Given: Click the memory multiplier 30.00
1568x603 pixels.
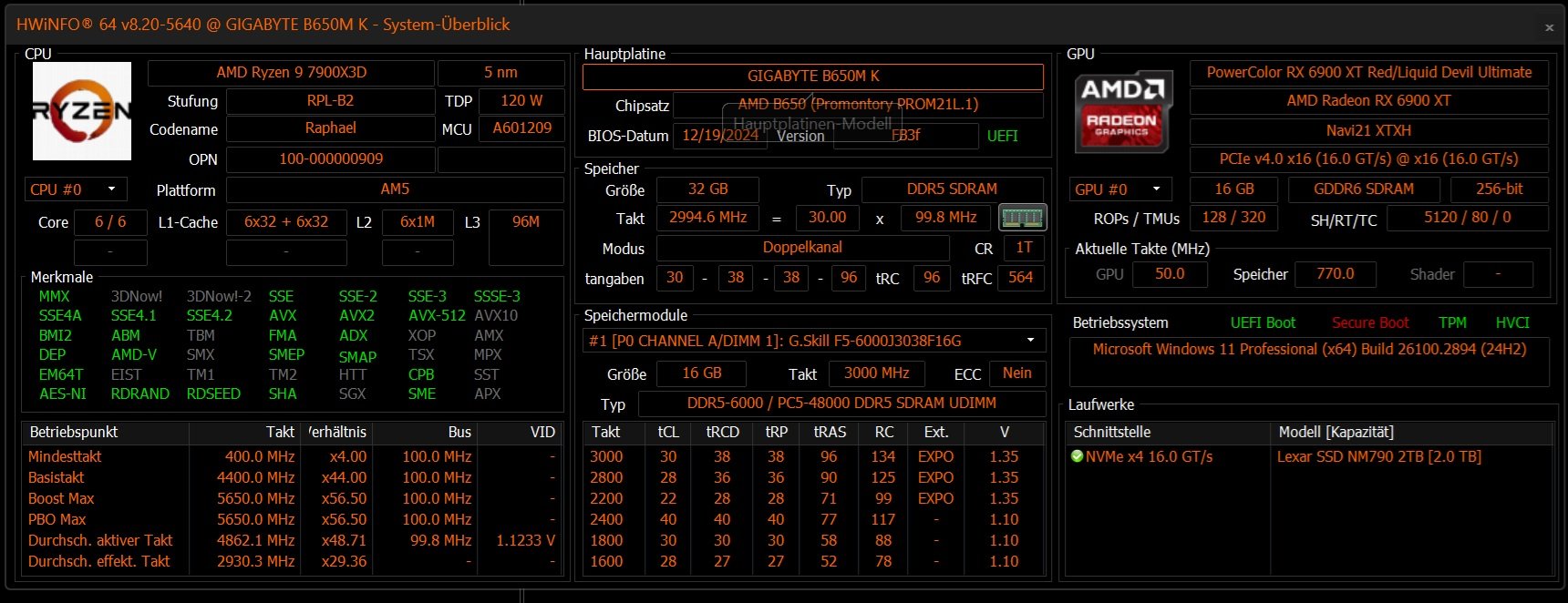Looking at the screenshot, I should coord(827,218).
